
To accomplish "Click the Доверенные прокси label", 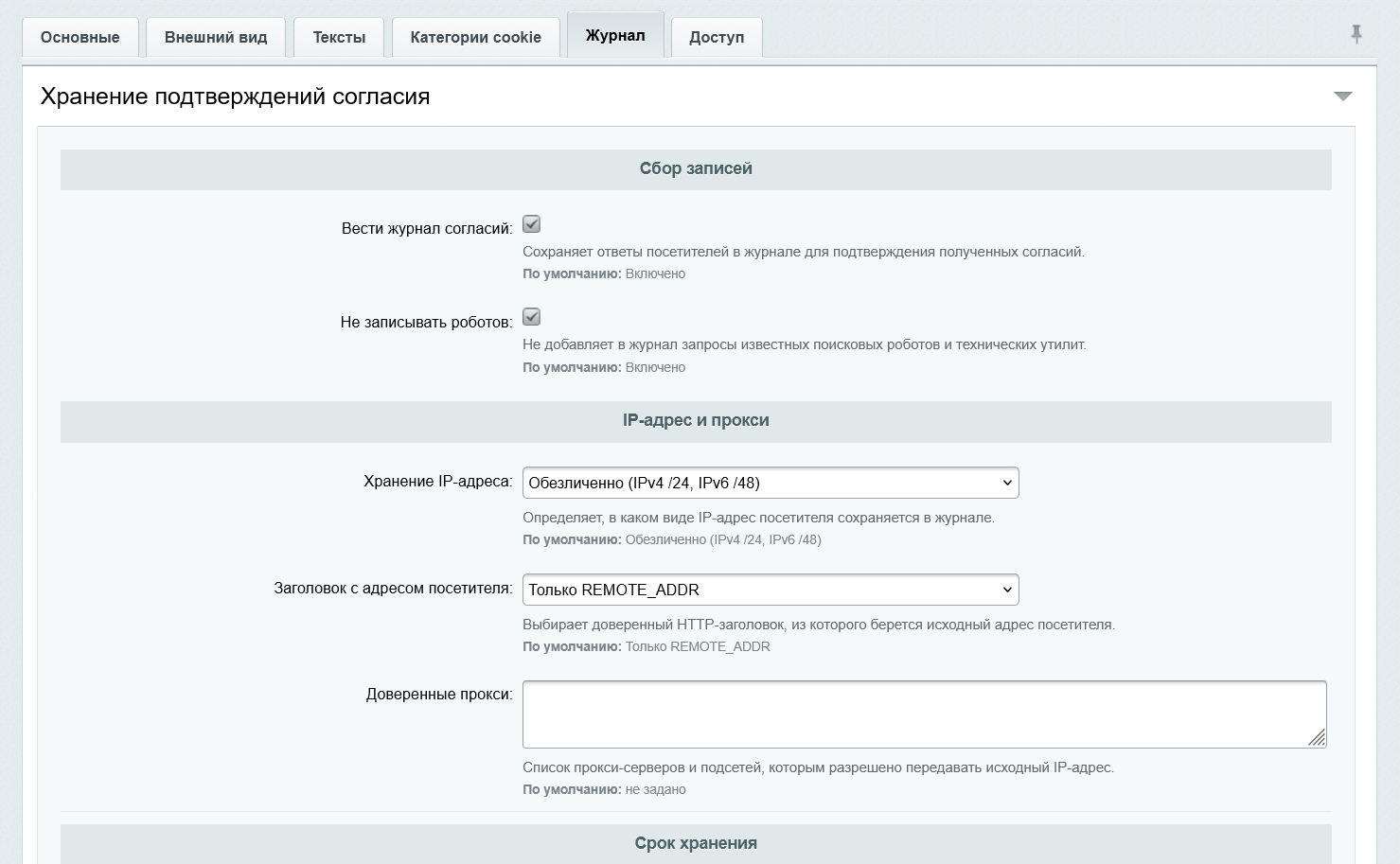I will coord(439,695).
